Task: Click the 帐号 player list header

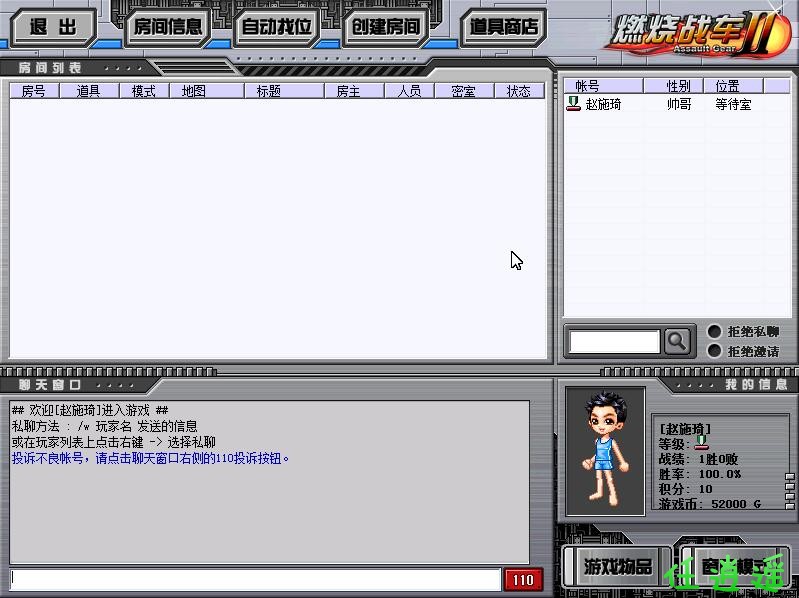Action: click(603, 86)
